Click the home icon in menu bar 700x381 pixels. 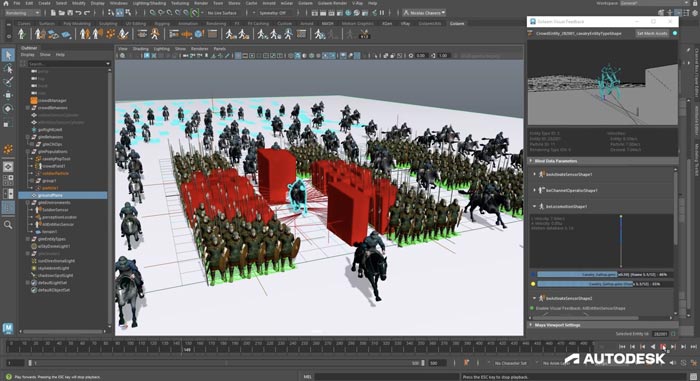(5, 3)
